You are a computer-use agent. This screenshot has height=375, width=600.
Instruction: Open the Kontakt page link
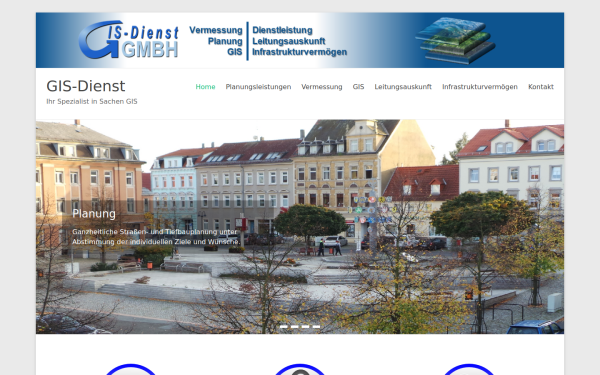pos(541,87)
